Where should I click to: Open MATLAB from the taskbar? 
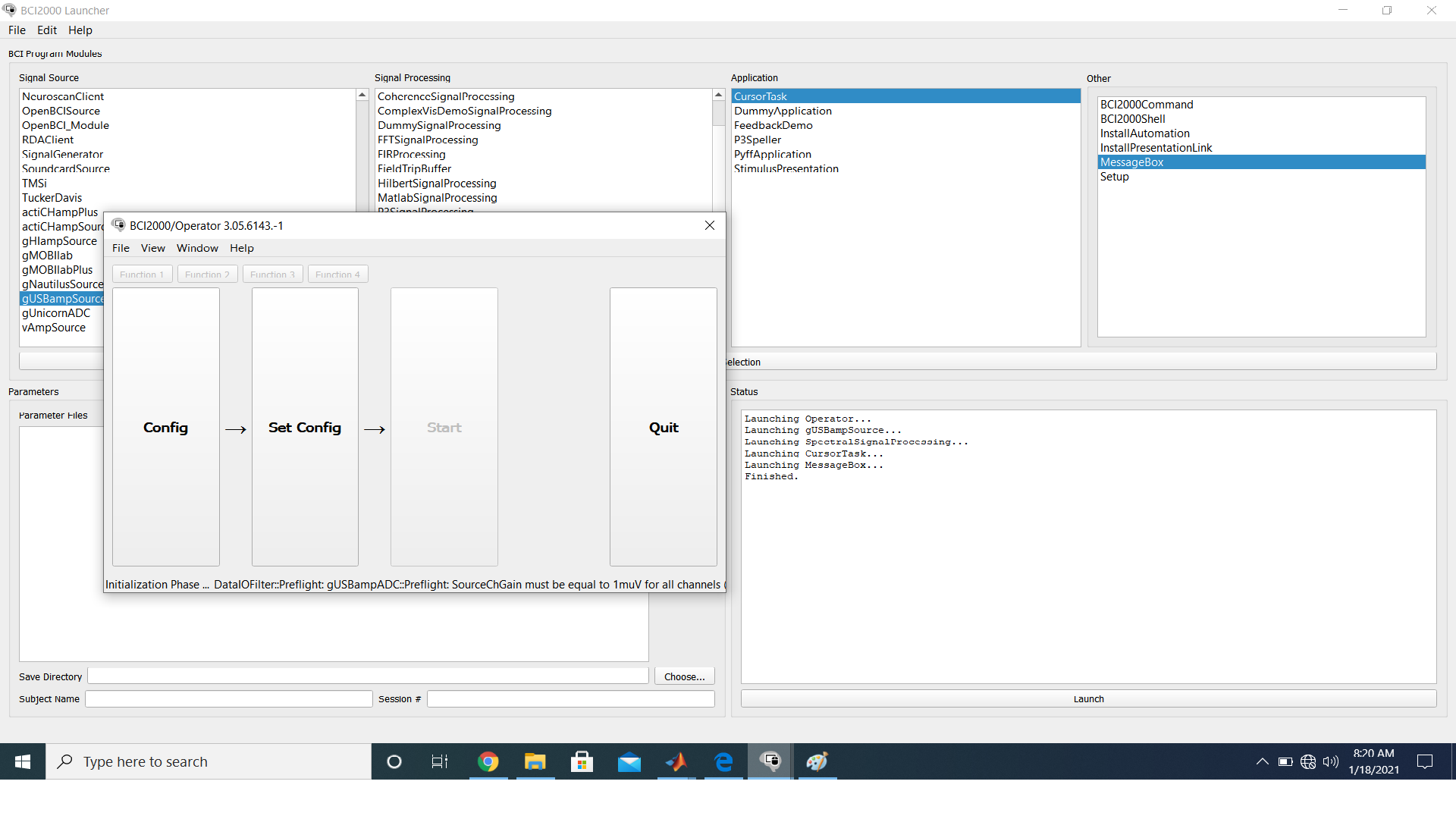tap(676, 761)
